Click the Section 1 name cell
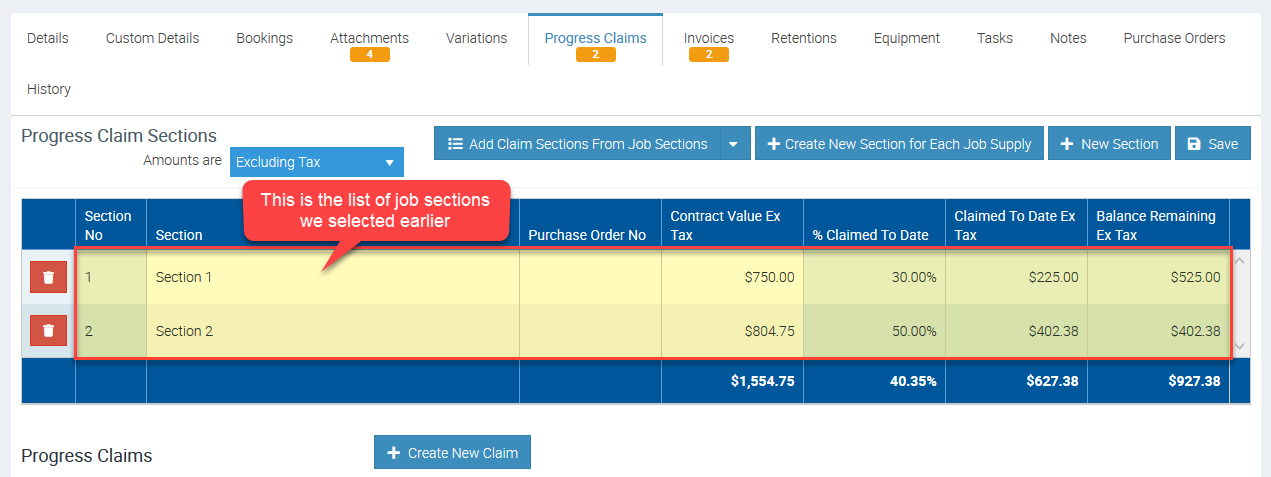1271x477 pixels. coord(332,277)
